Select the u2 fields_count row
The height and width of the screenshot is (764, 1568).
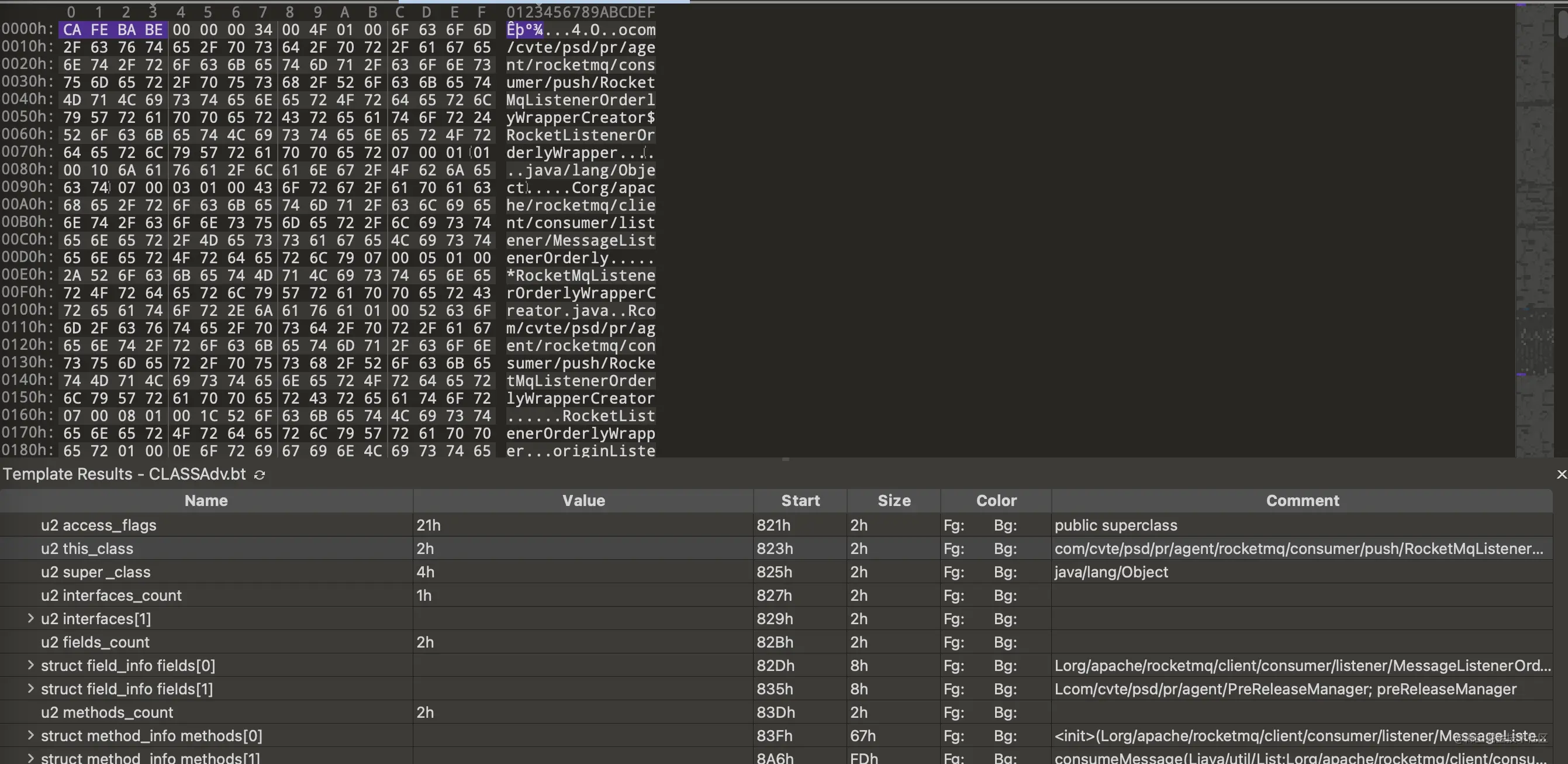[776, 642]
